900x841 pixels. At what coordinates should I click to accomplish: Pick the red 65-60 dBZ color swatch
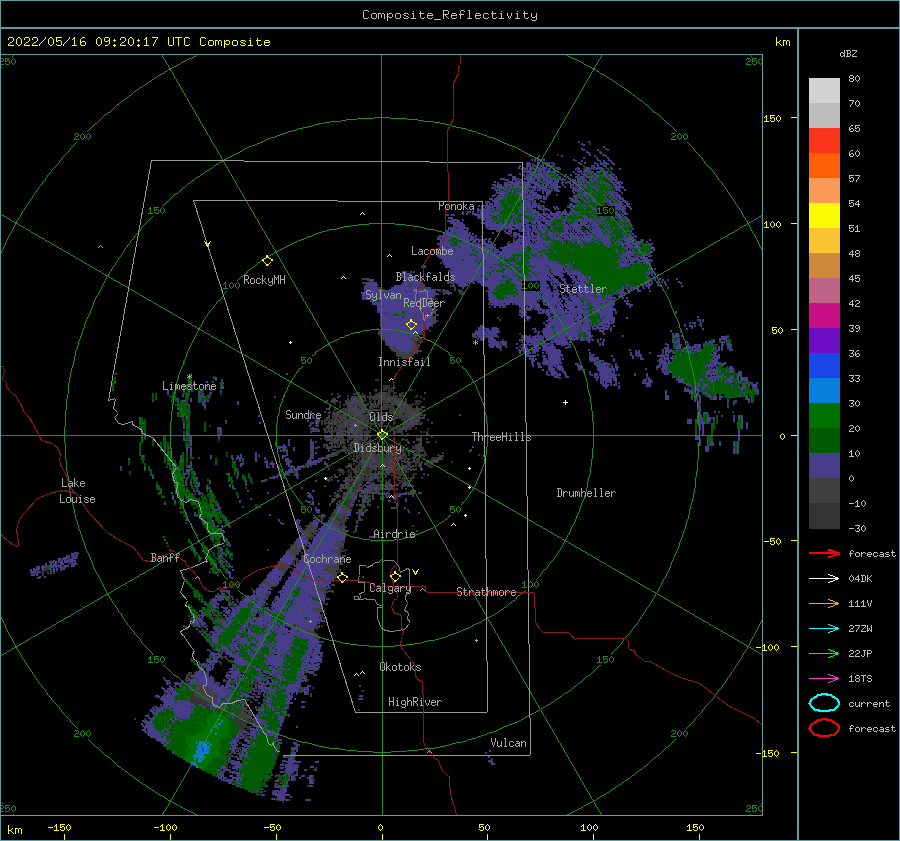[824, 141]
